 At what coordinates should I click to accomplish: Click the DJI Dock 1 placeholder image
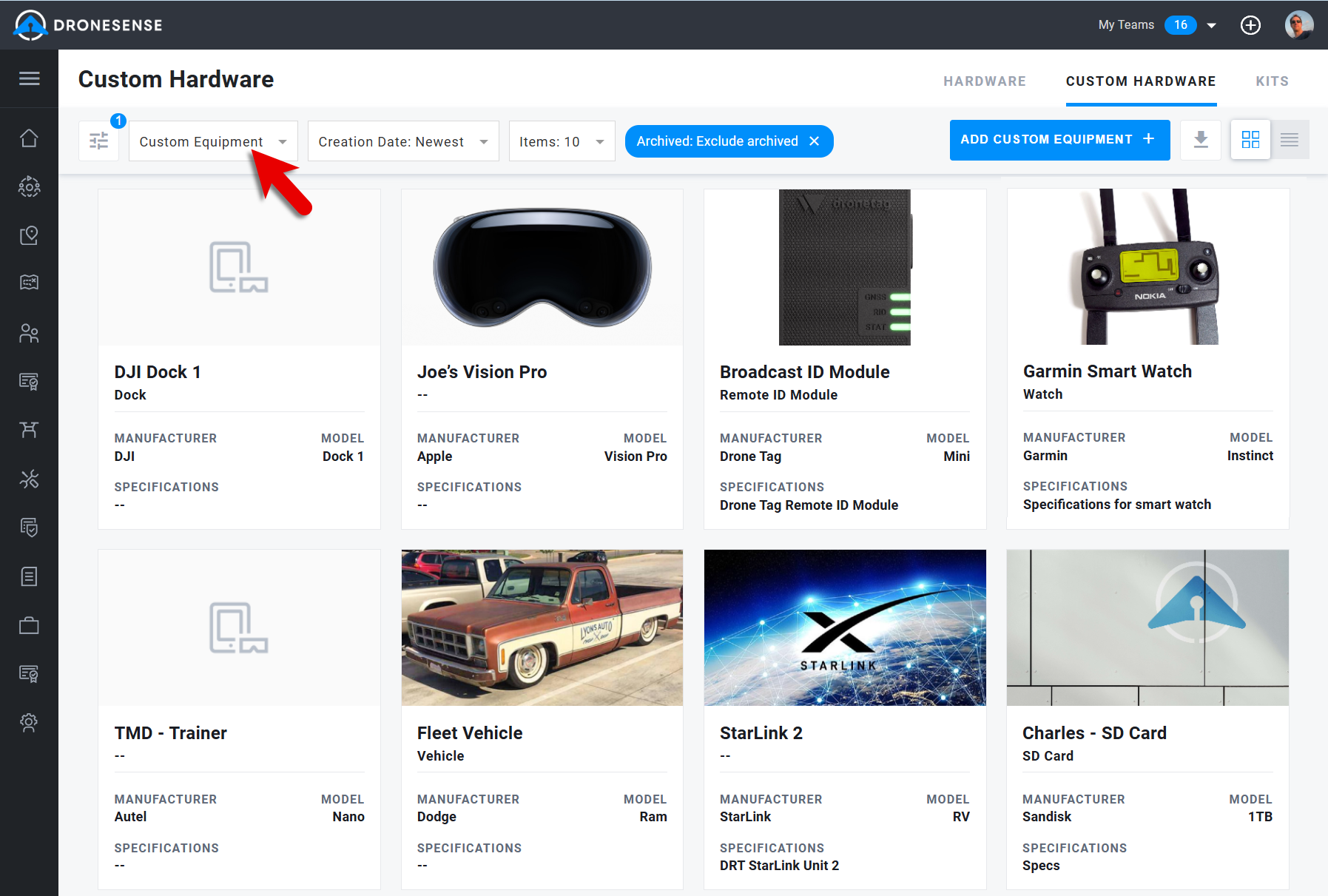click(x=239, y=267)
